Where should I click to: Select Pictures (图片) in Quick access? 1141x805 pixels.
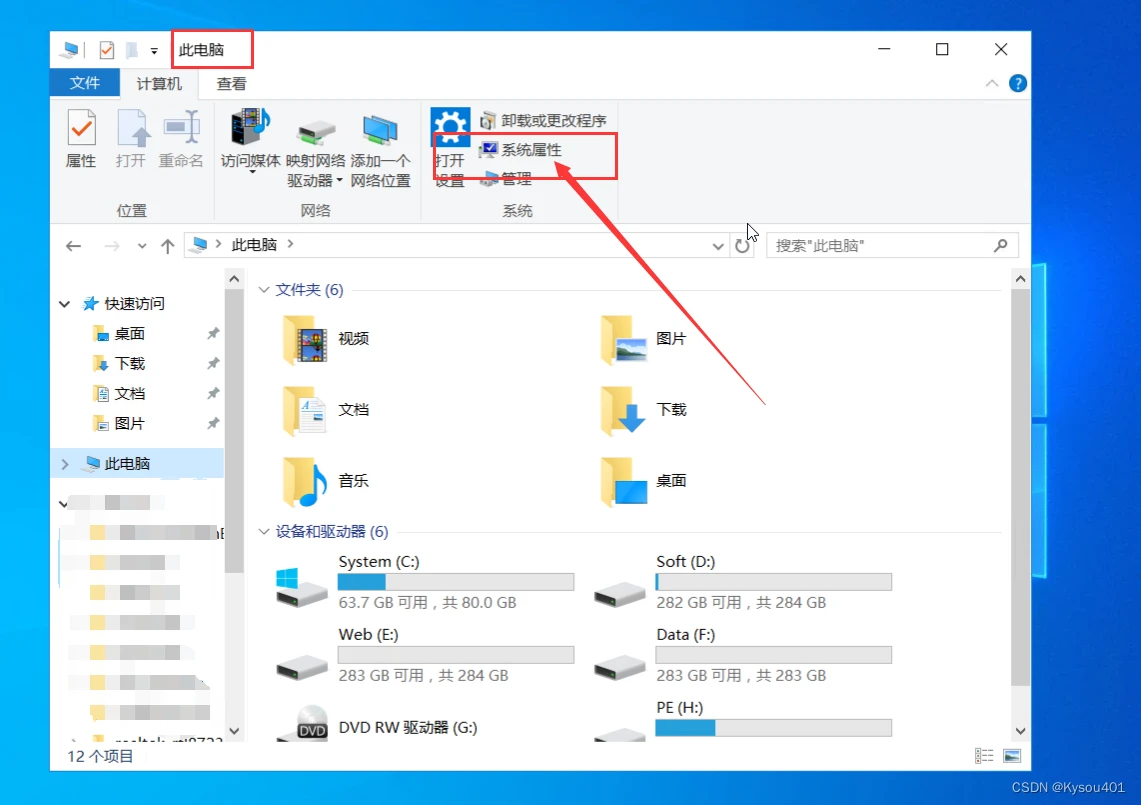click(129, 424)
